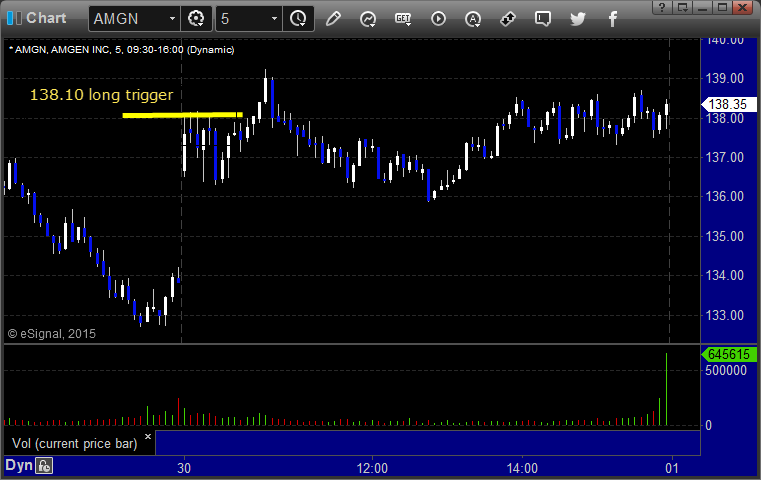Click the help question mark button
This screenshot has height=480, width=761.
point(662,7)
